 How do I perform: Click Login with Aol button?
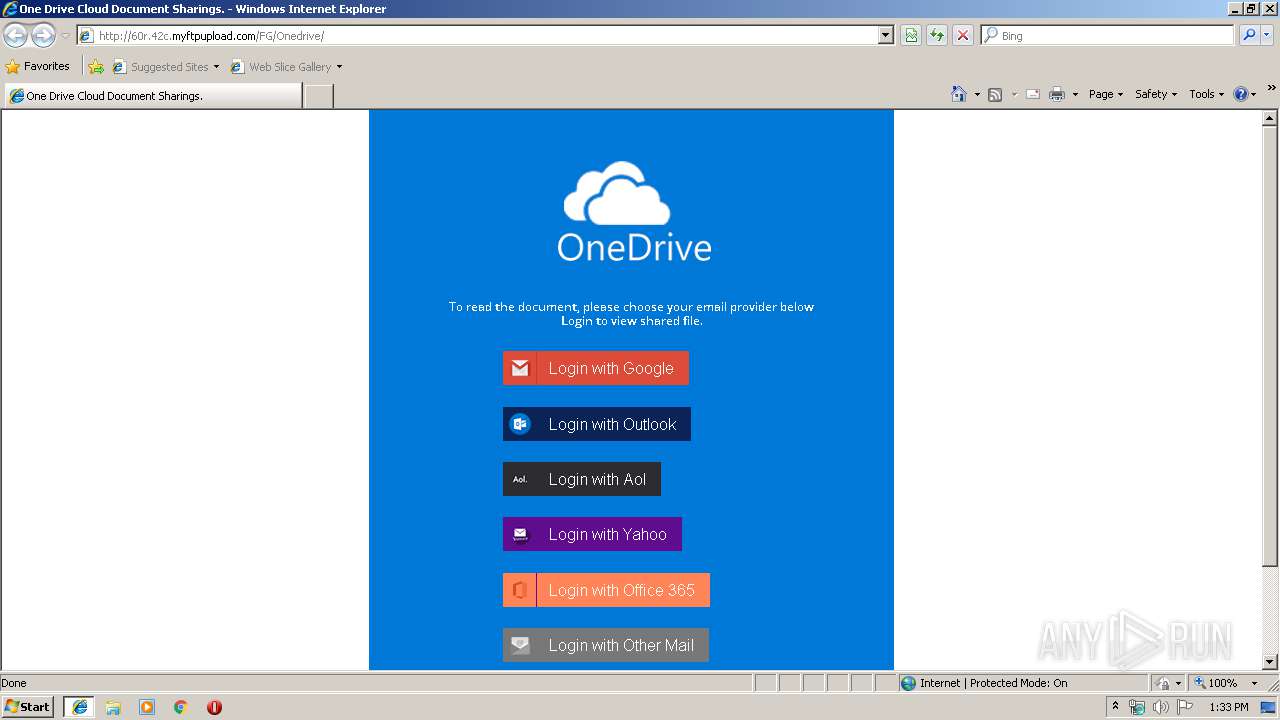click(x=582, y=479)
